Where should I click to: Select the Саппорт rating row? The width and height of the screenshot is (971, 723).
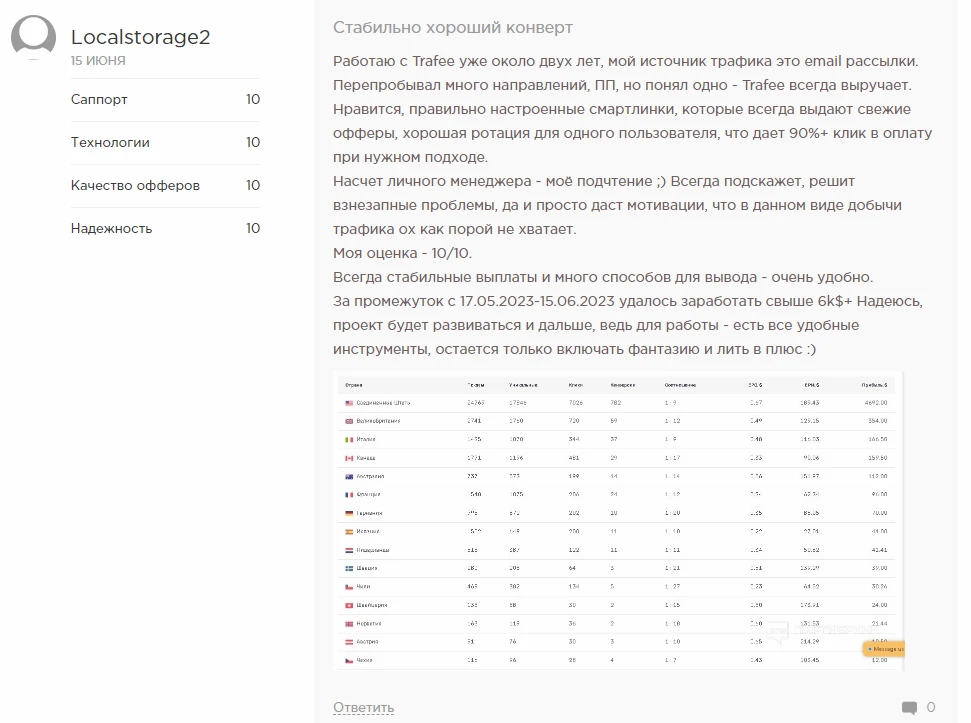pos(165,100)
